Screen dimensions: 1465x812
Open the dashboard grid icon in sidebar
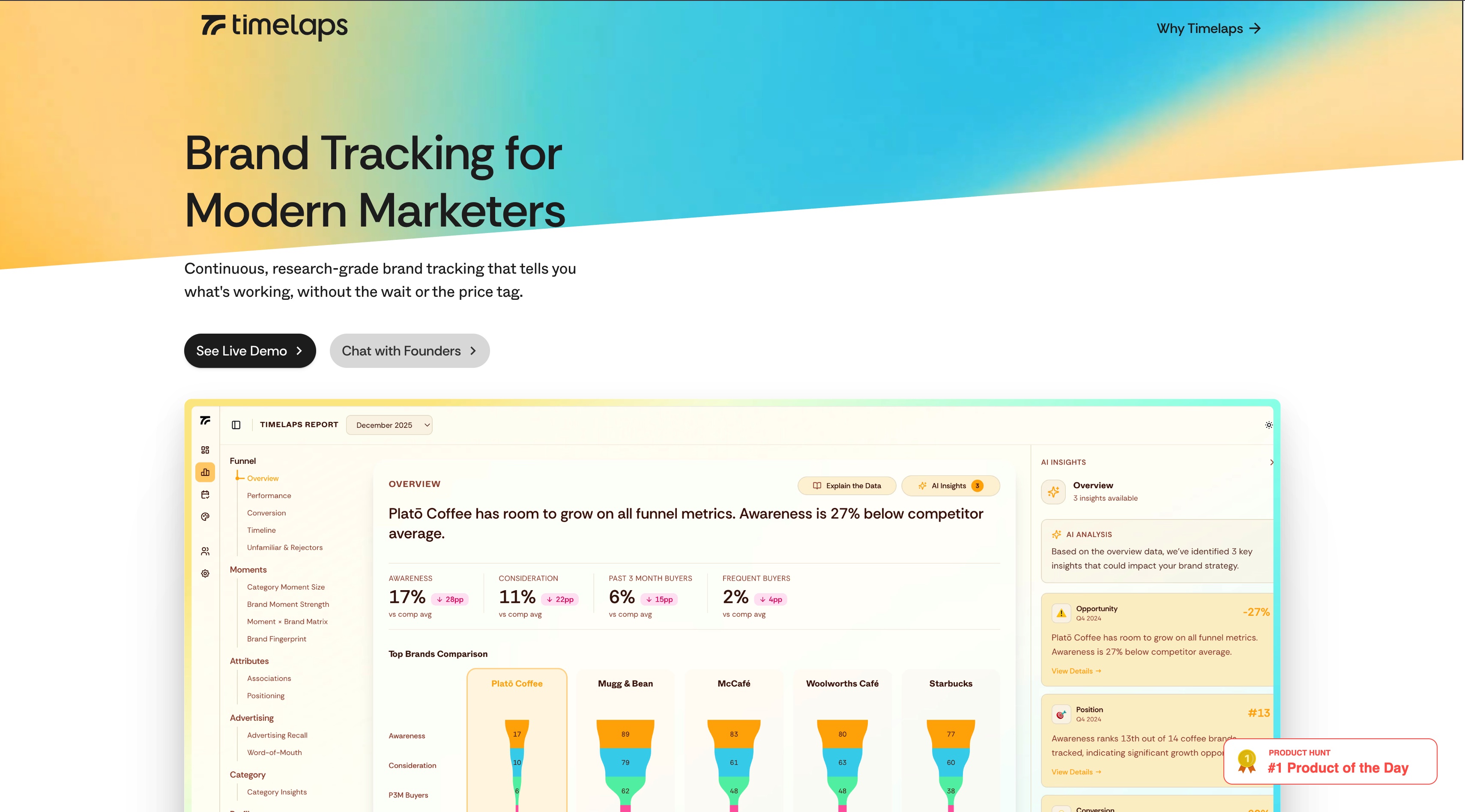pos(205,450)
